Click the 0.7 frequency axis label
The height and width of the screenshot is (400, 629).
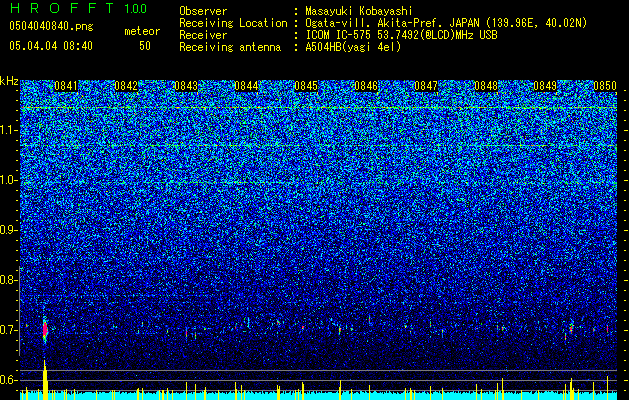tap(6, 330)
